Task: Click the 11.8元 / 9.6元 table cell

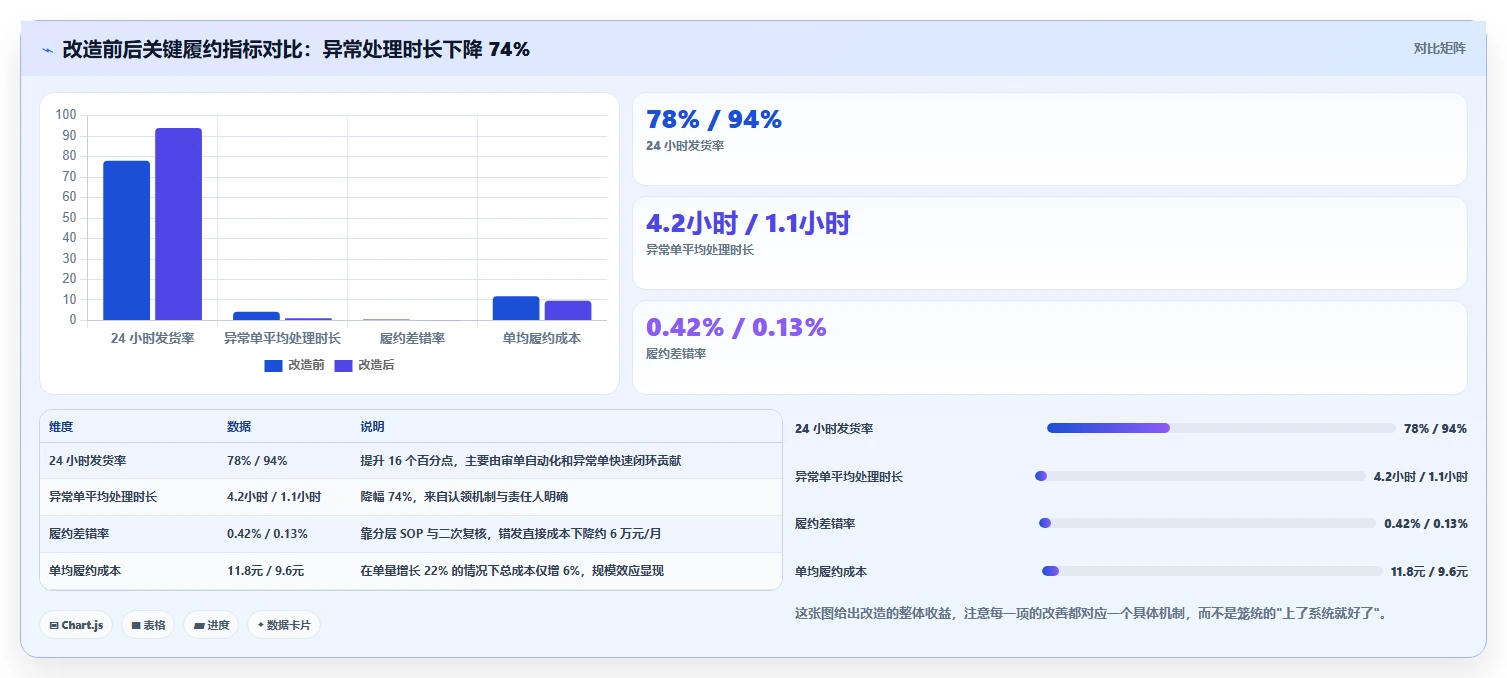Action: [x=285, y=571]
